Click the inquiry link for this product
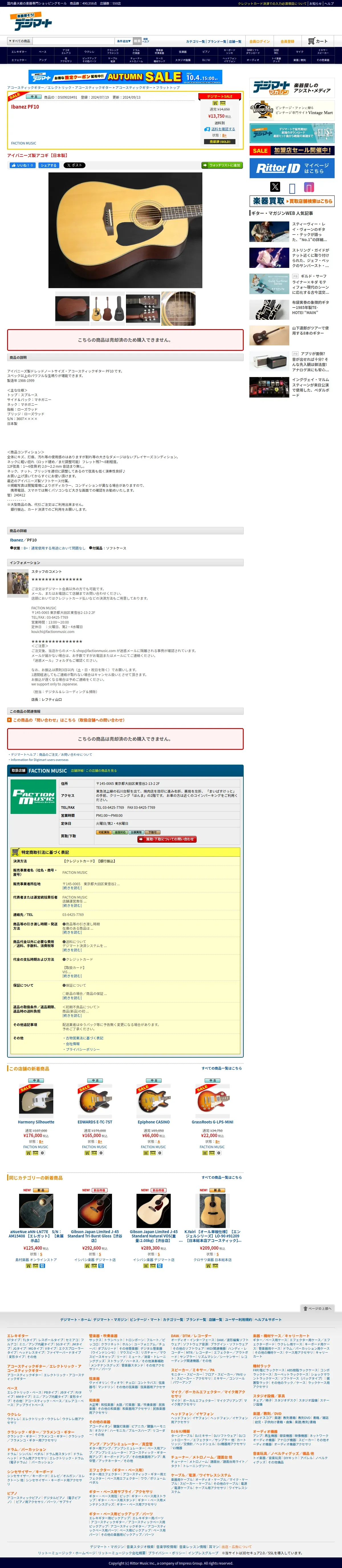The width and height of the screenshot is (342, 1568). 69,720
